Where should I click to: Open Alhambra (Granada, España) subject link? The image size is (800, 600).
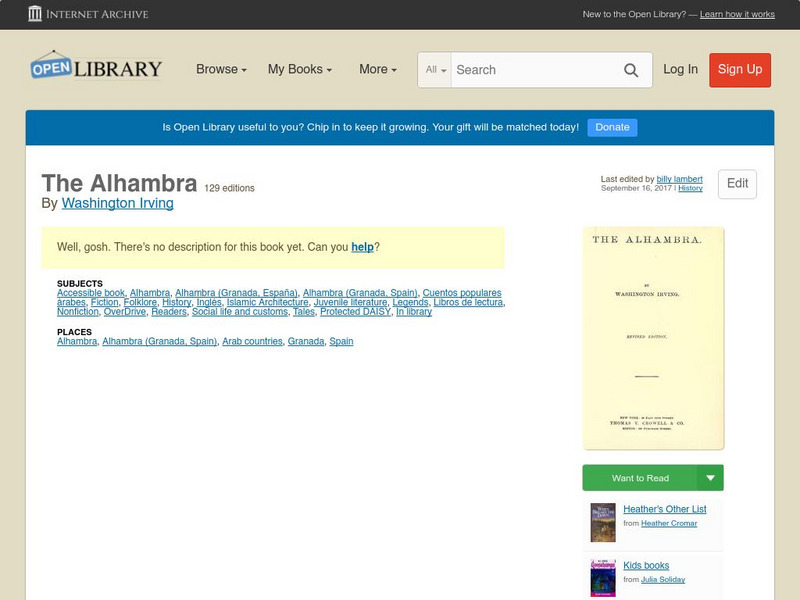[236, 293]
